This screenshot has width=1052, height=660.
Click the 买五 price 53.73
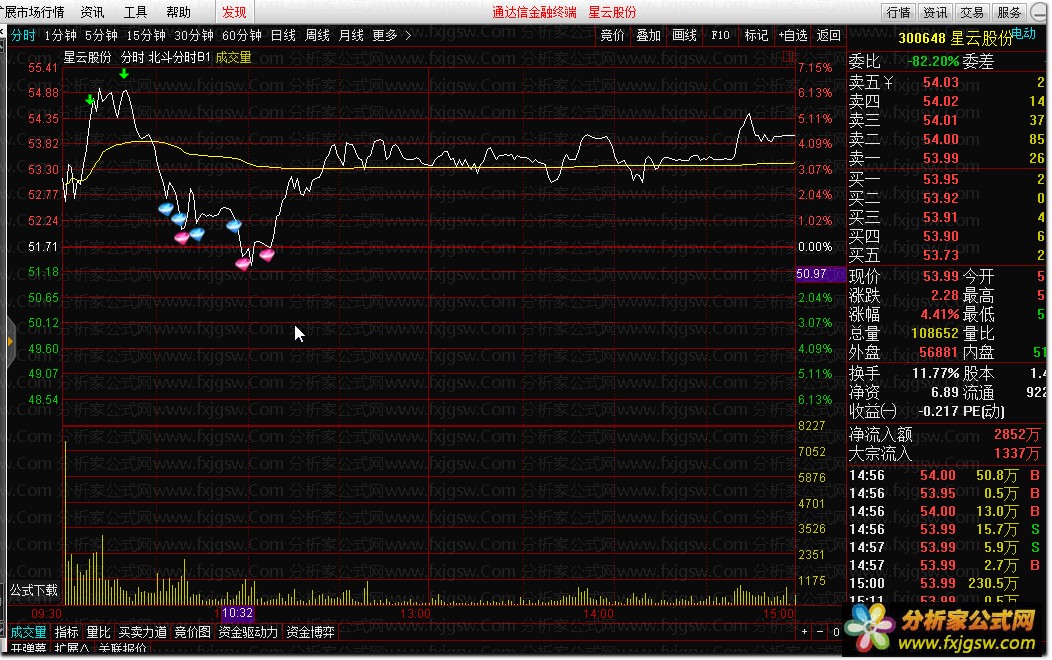click(x=941, y=256)
